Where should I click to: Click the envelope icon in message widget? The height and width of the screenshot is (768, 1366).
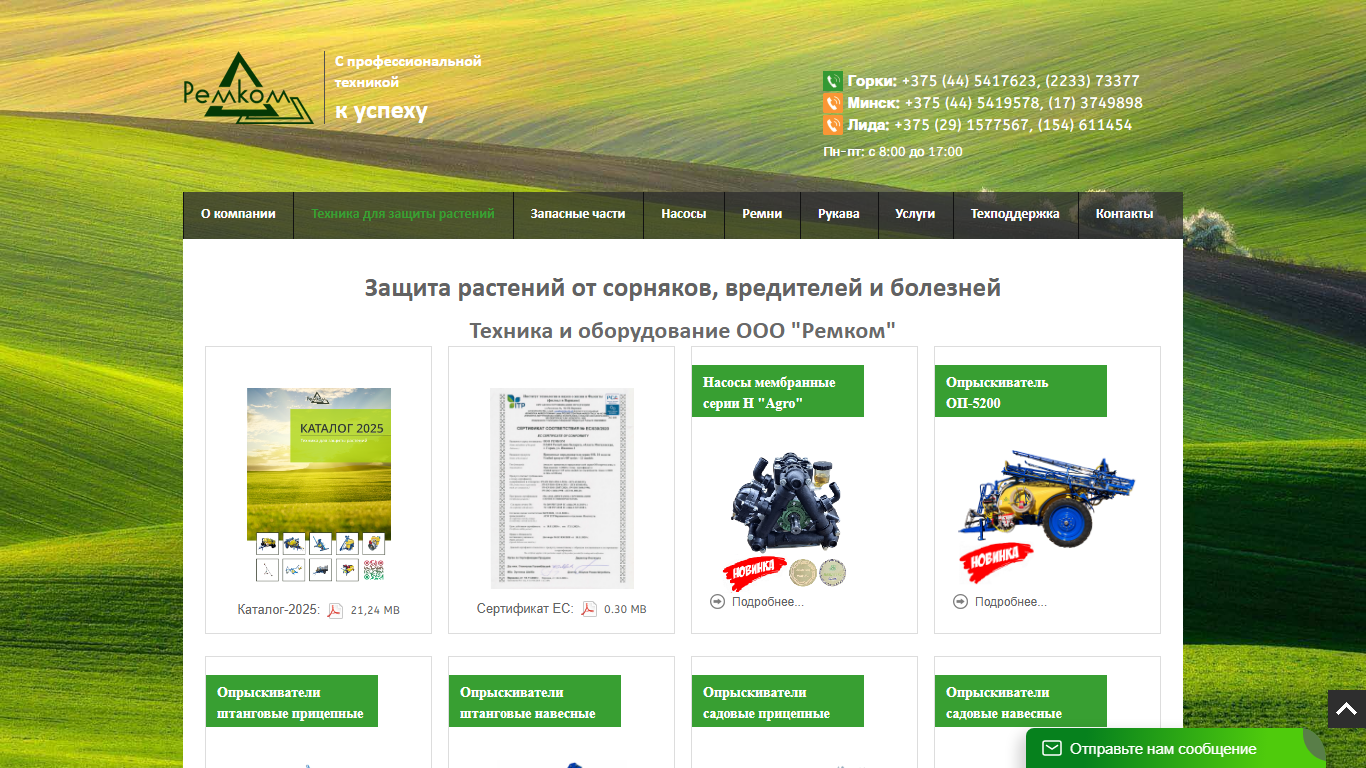pos(1052,748)
